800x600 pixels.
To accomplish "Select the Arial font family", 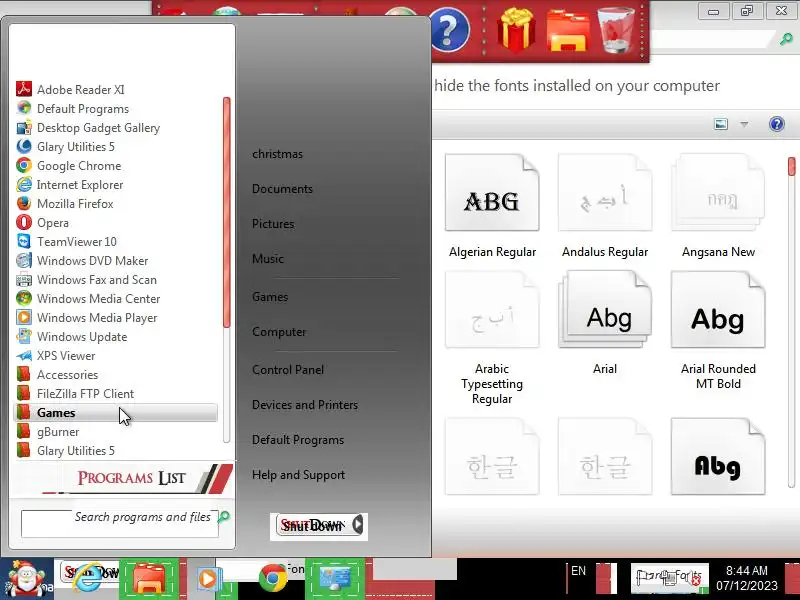I will click(605, 323).
